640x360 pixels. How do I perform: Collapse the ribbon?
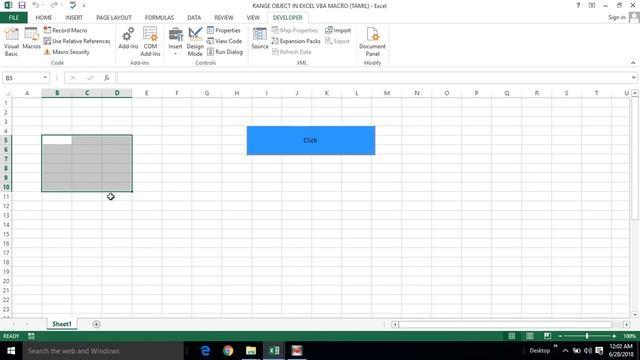[633, 63]
